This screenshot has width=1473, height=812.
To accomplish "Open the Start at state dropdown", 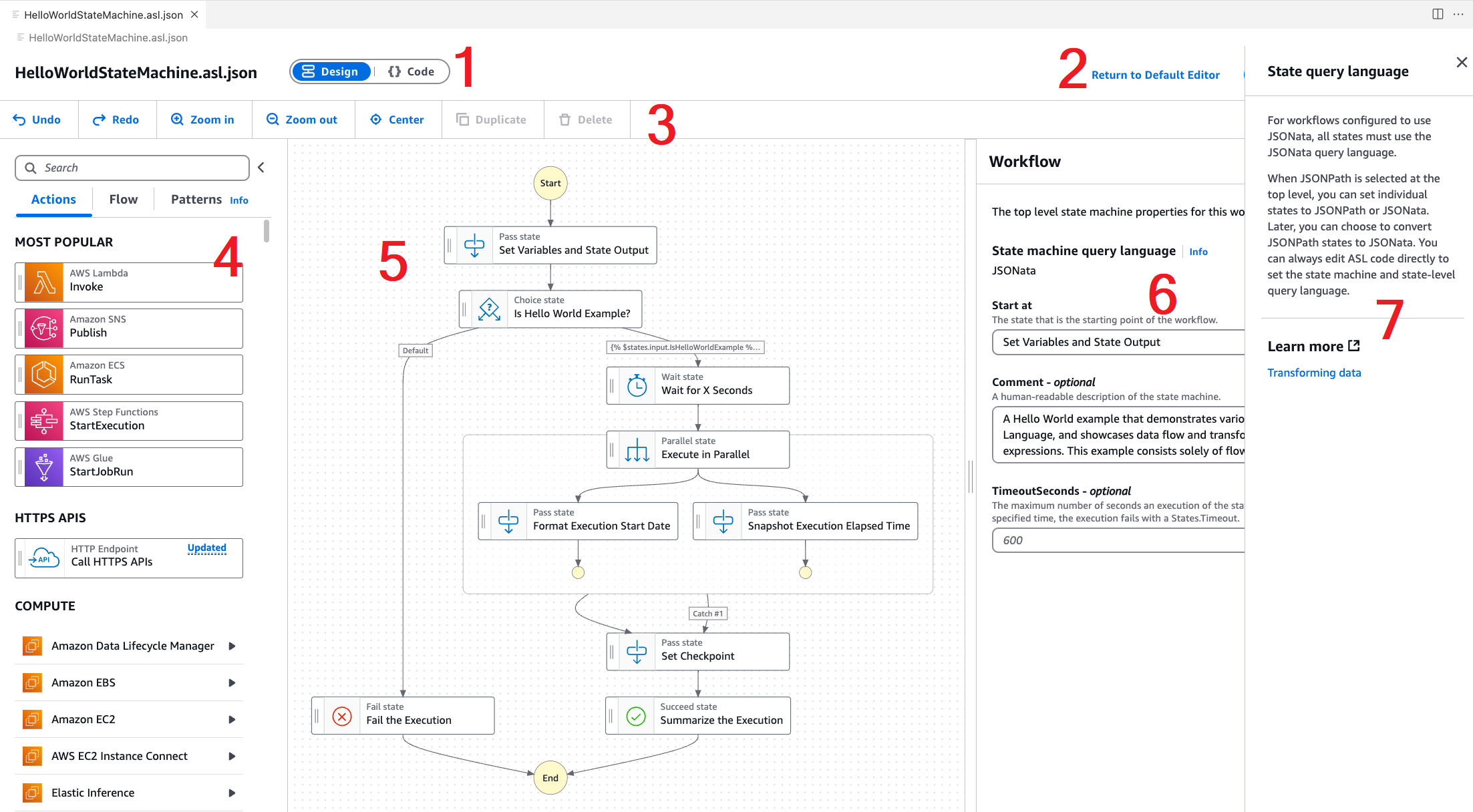I will pyautogui.click(x=1117, y=342).
